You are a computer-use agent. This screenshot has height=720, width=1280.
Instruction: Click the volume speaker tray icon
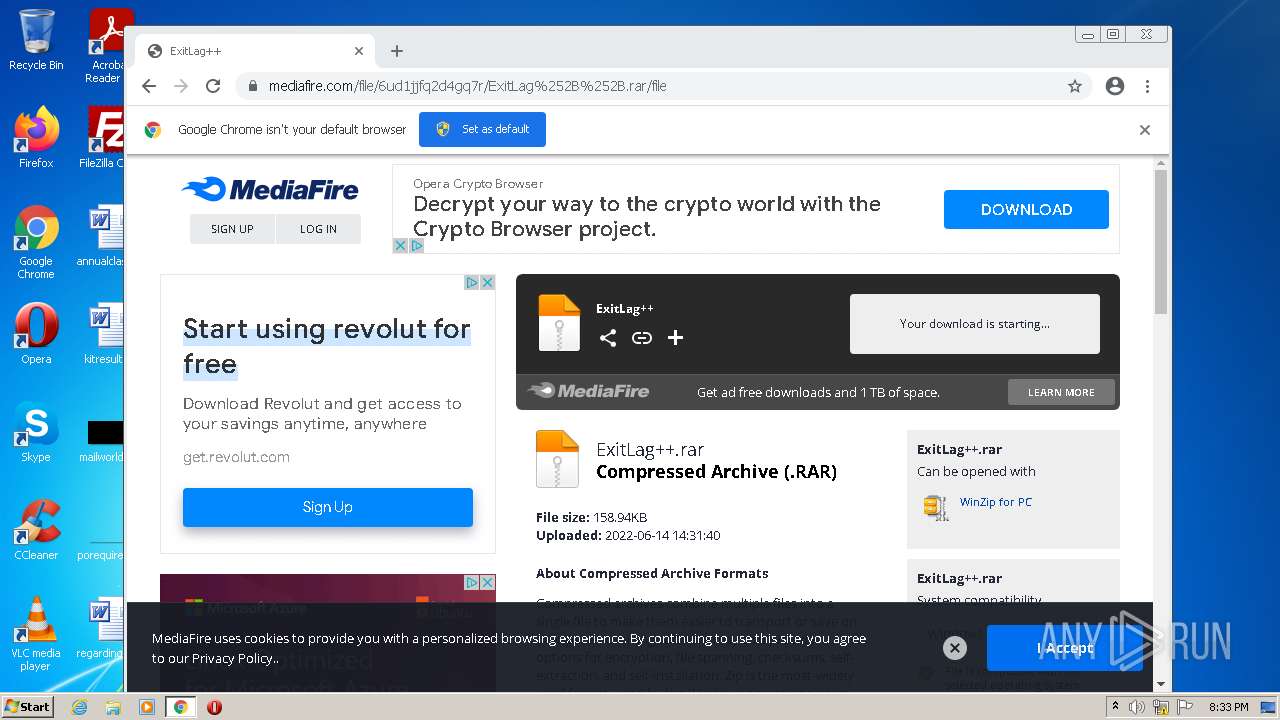click(1137, 707)
